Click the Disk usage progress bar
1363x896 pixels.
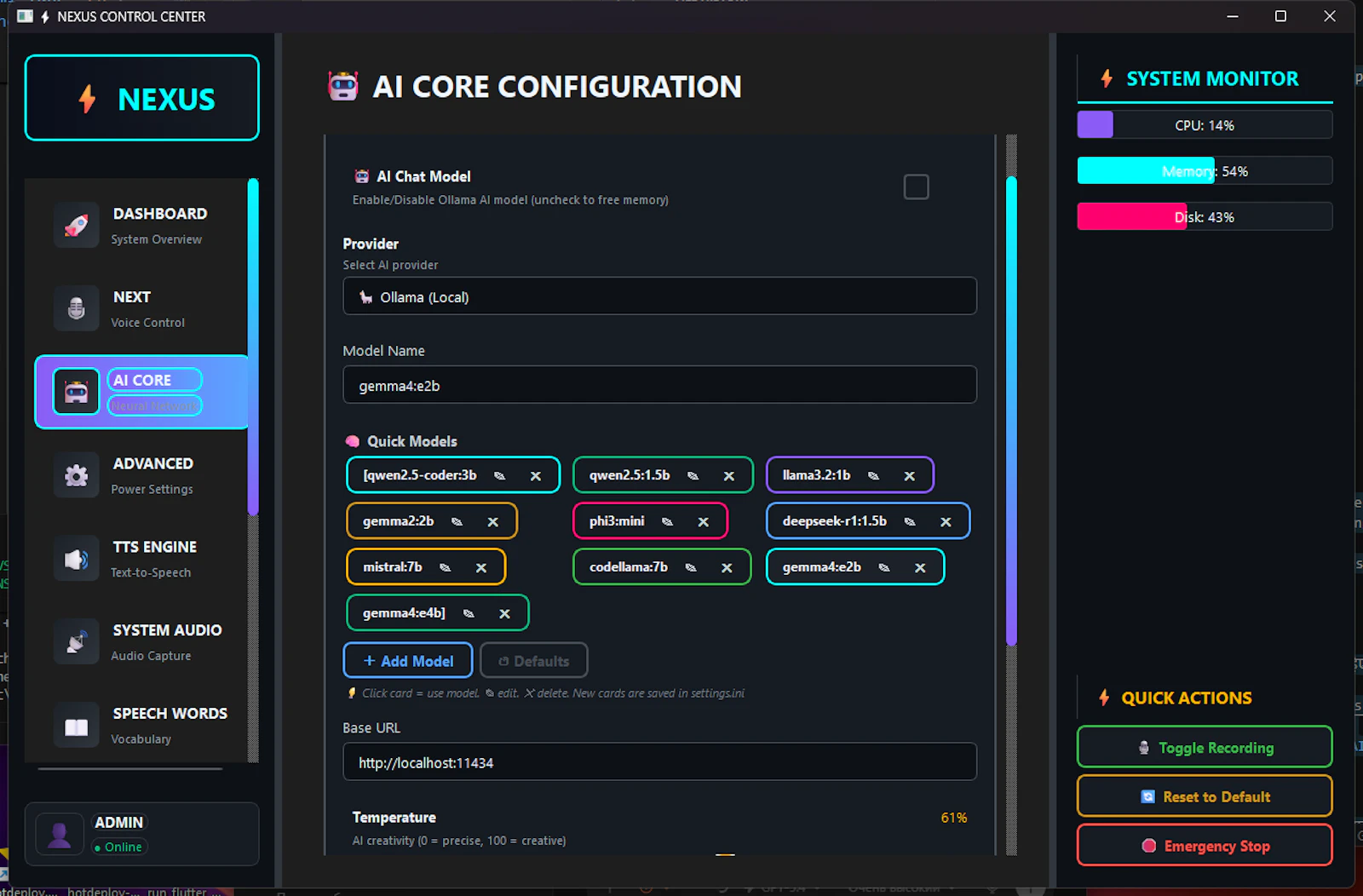(1205, 216)
